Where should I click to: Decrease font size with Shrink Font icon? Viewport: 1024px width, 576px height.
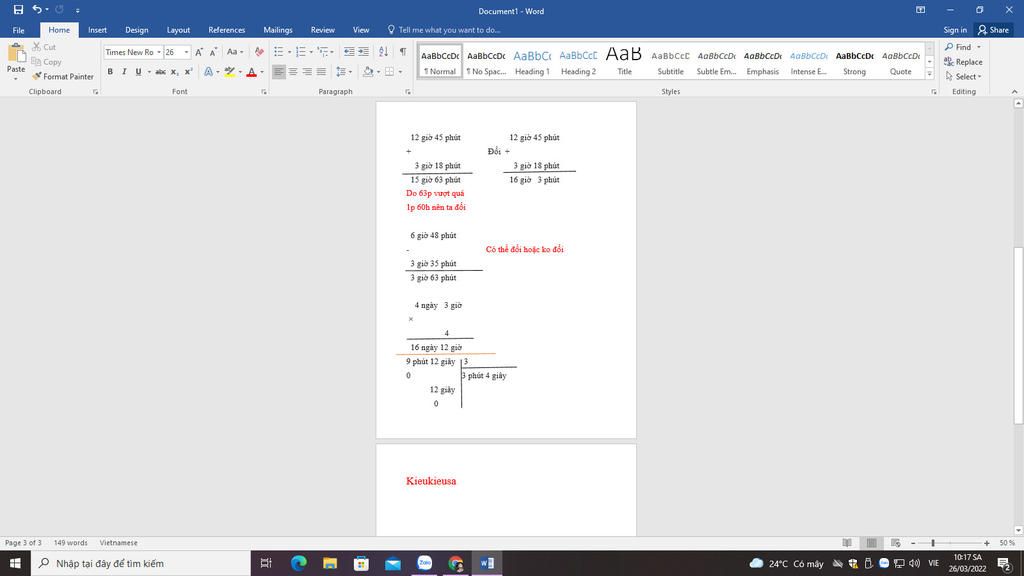(213, 52)
